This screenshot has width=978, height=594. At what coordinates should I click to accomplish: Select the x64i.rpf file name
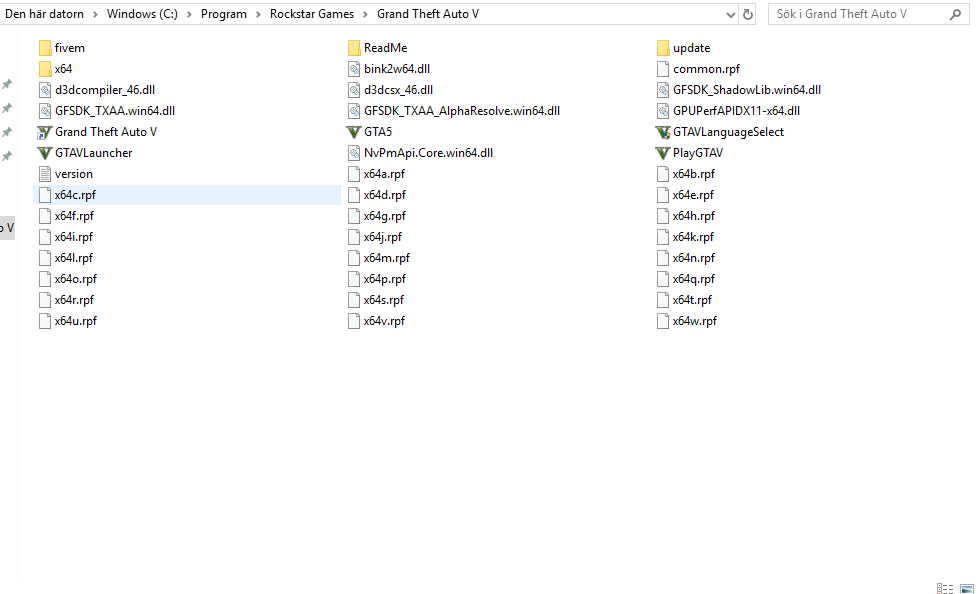point(74,237)
